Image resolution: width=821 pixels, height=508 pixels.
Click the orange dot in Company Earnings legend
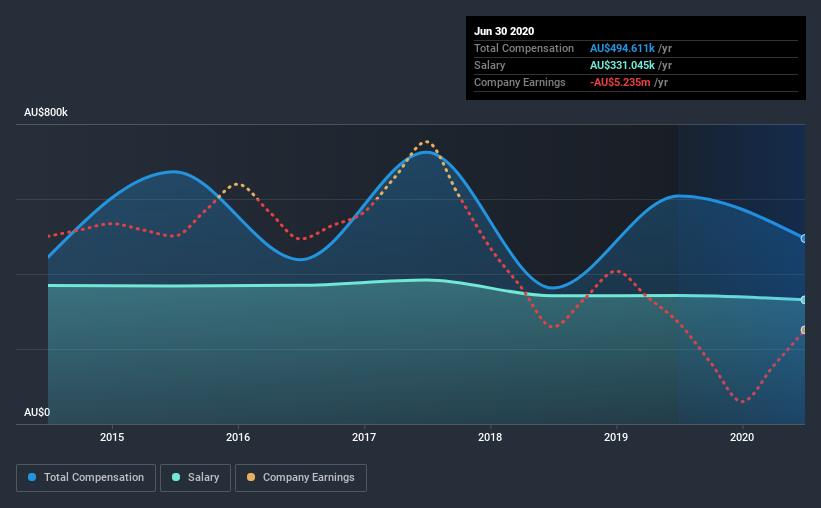(251, 477)
